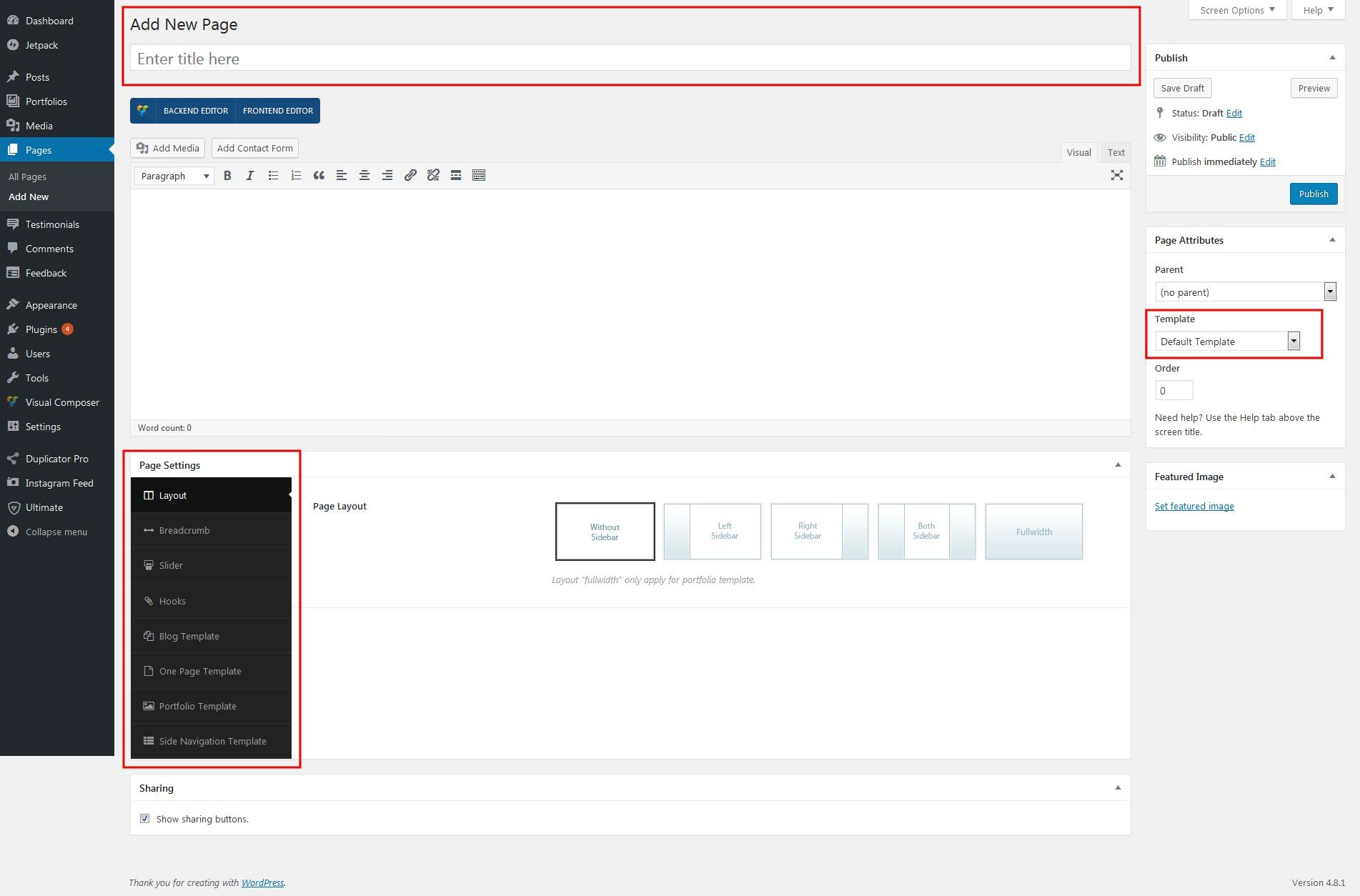This screenshot has width=1360, height=896.
Task: Insert or edit link
Action: 410,176
